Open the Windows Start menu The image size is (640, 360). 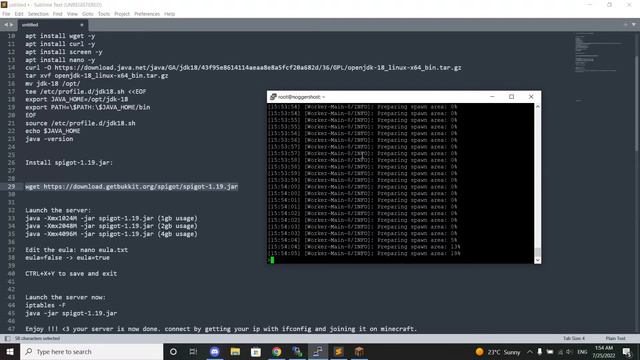click(10, 351)
